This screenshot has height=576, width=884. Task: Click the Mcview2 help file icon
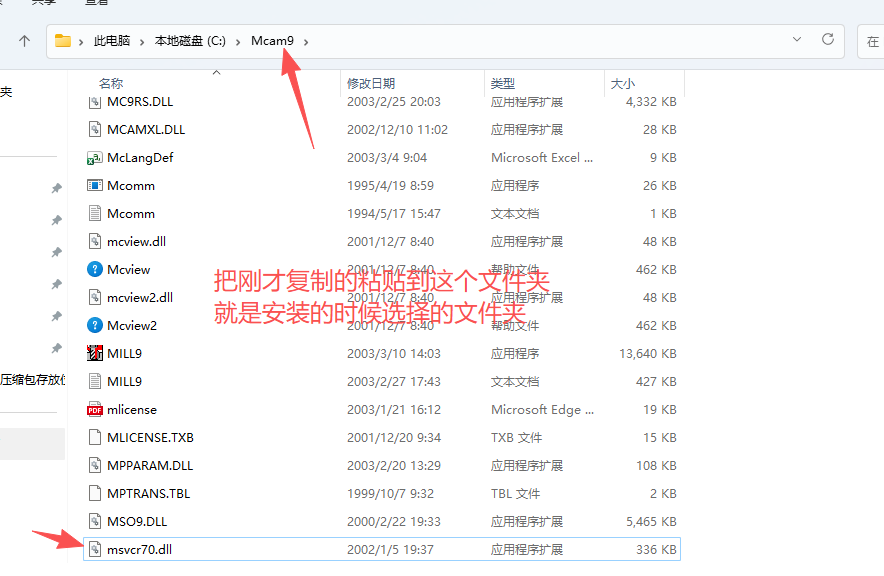(x=96, y=325)
